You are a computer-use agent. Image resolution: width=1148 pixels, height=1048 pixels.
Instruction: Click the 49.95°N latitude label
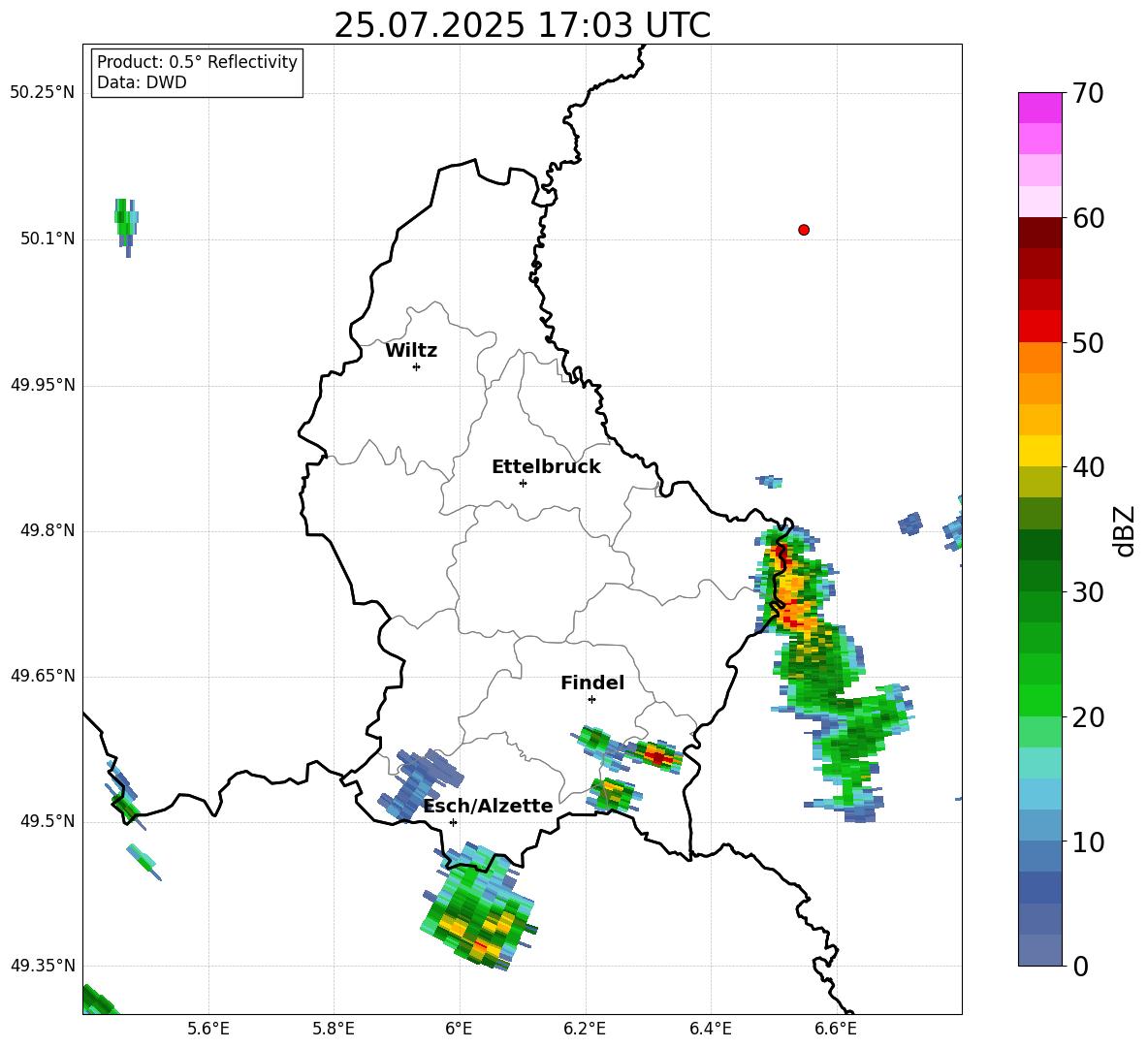(42, 384)
